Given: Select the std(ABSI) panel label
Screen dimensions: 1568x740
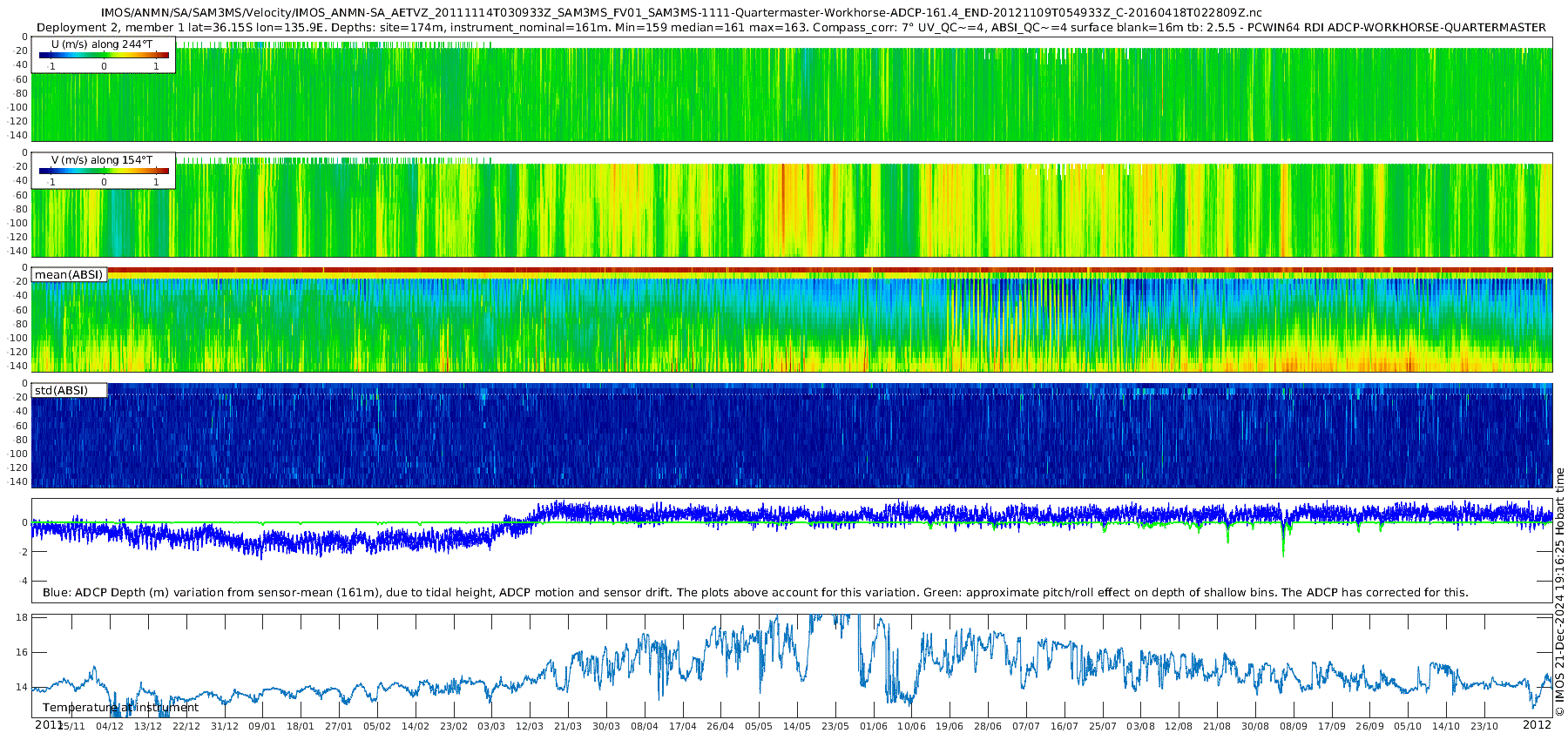Looking at the screenshot, I should (x=62, y=391).
